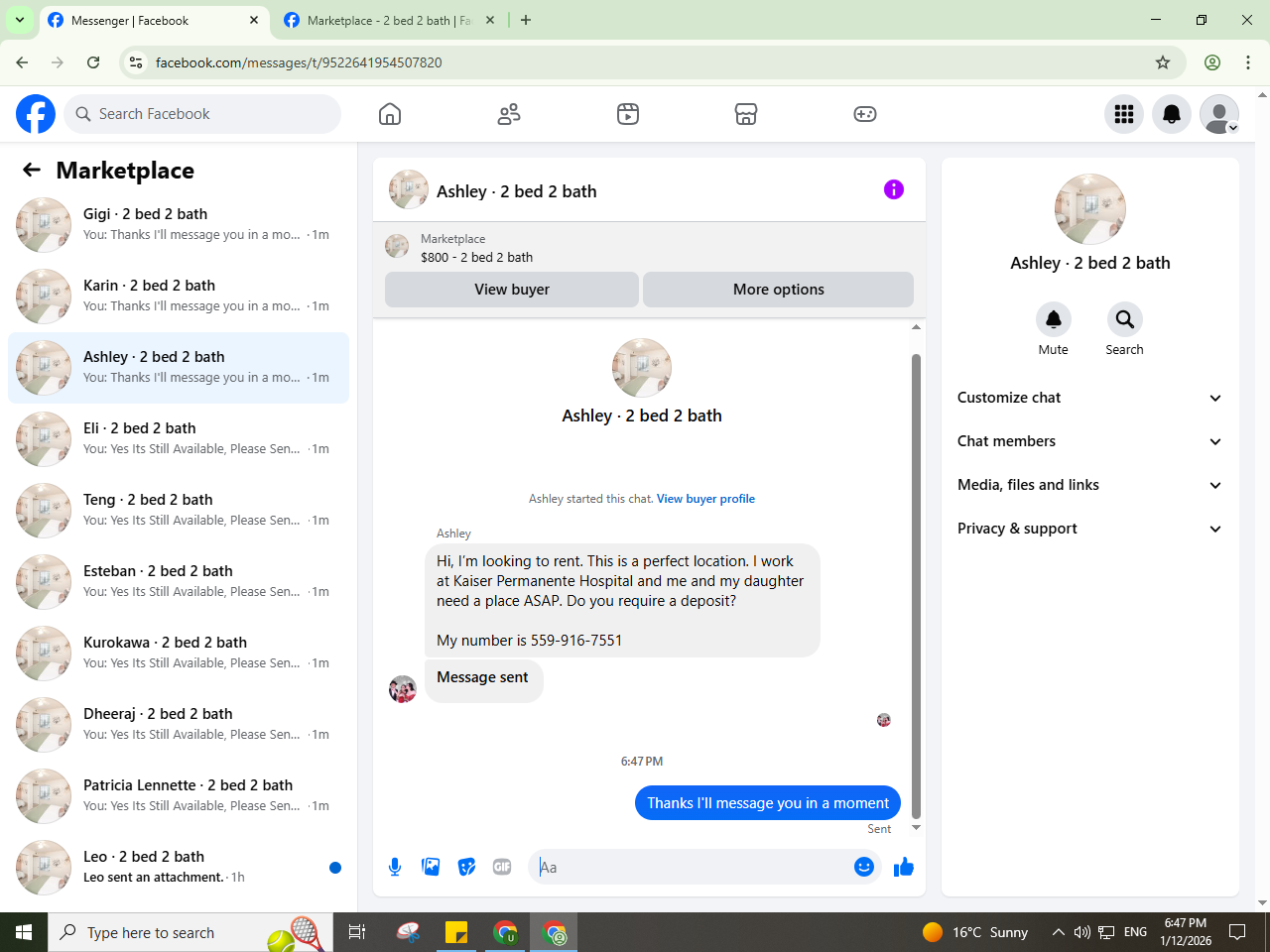Open Dheeraj's 2 bed 2 bath conversation
The width and height of the screenshot is (1270, 952).
coord(179,725)
